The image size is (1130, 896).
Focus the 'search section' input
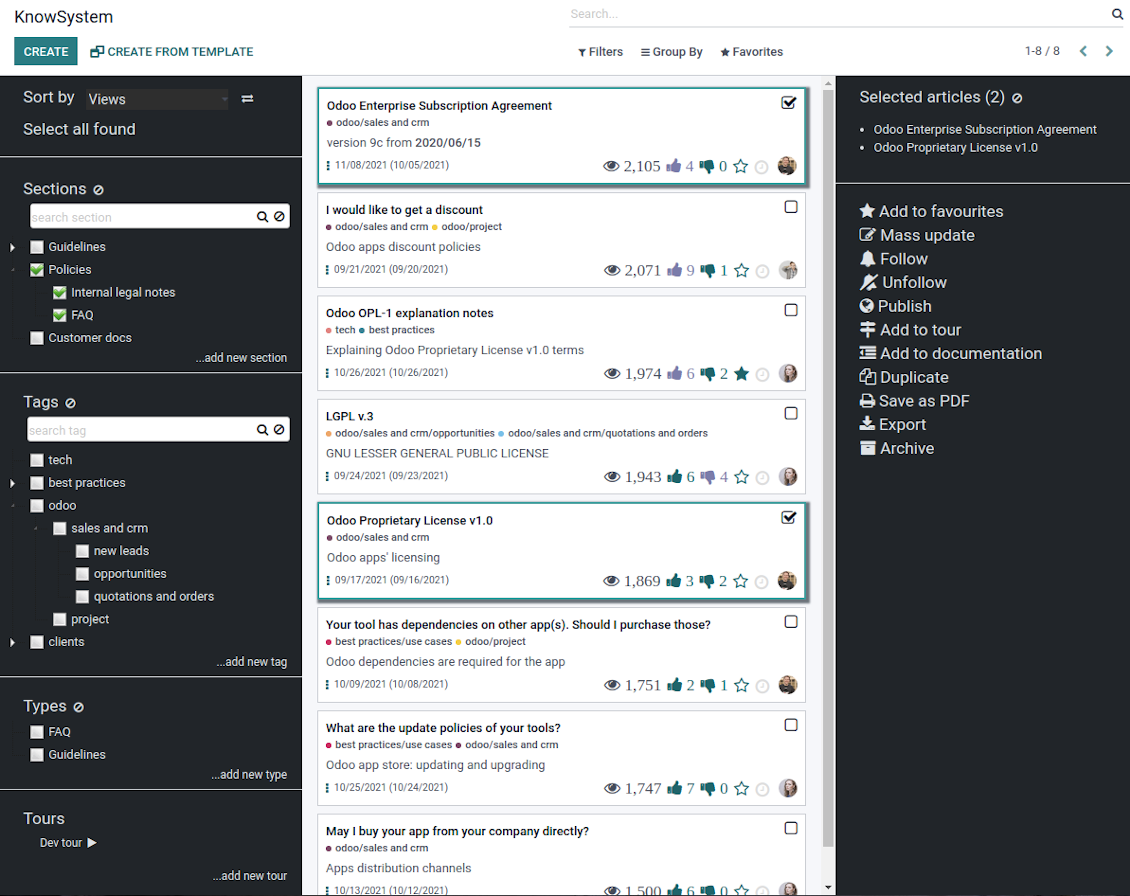143,217
